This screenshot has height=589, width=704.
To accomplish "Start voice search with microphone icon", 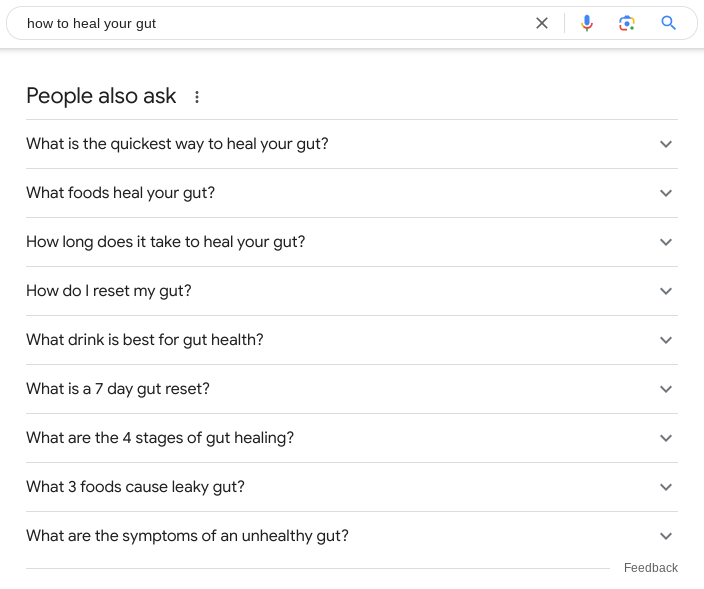I will tap(587, 23).
